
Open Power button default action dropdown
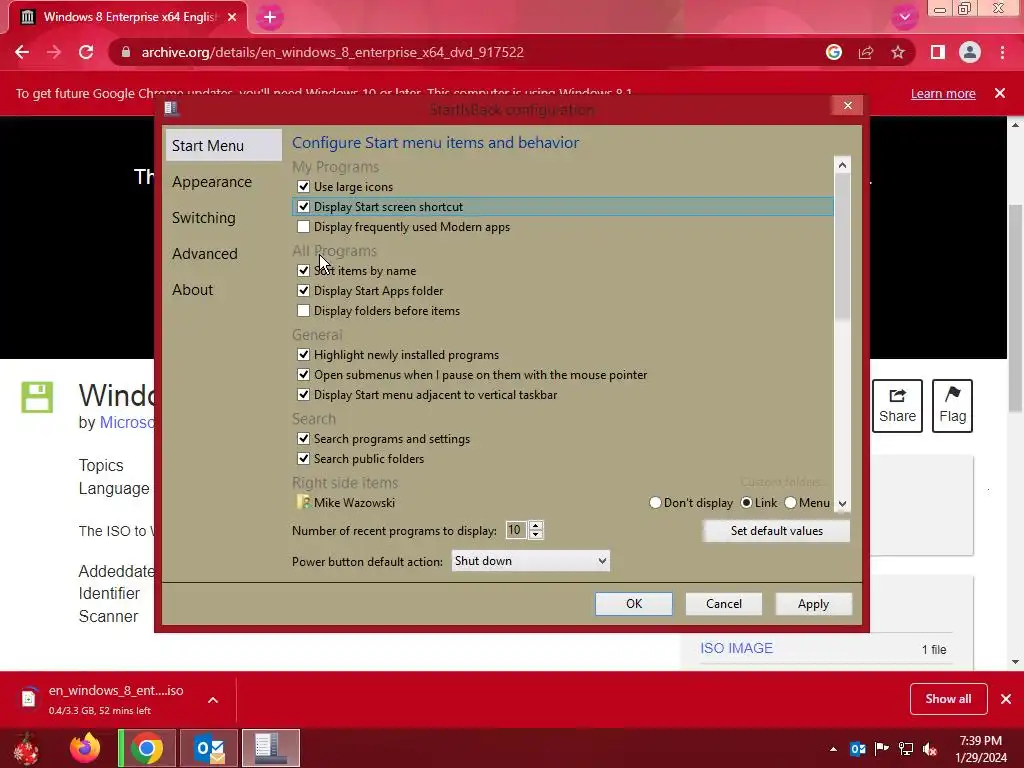[530, 561]
